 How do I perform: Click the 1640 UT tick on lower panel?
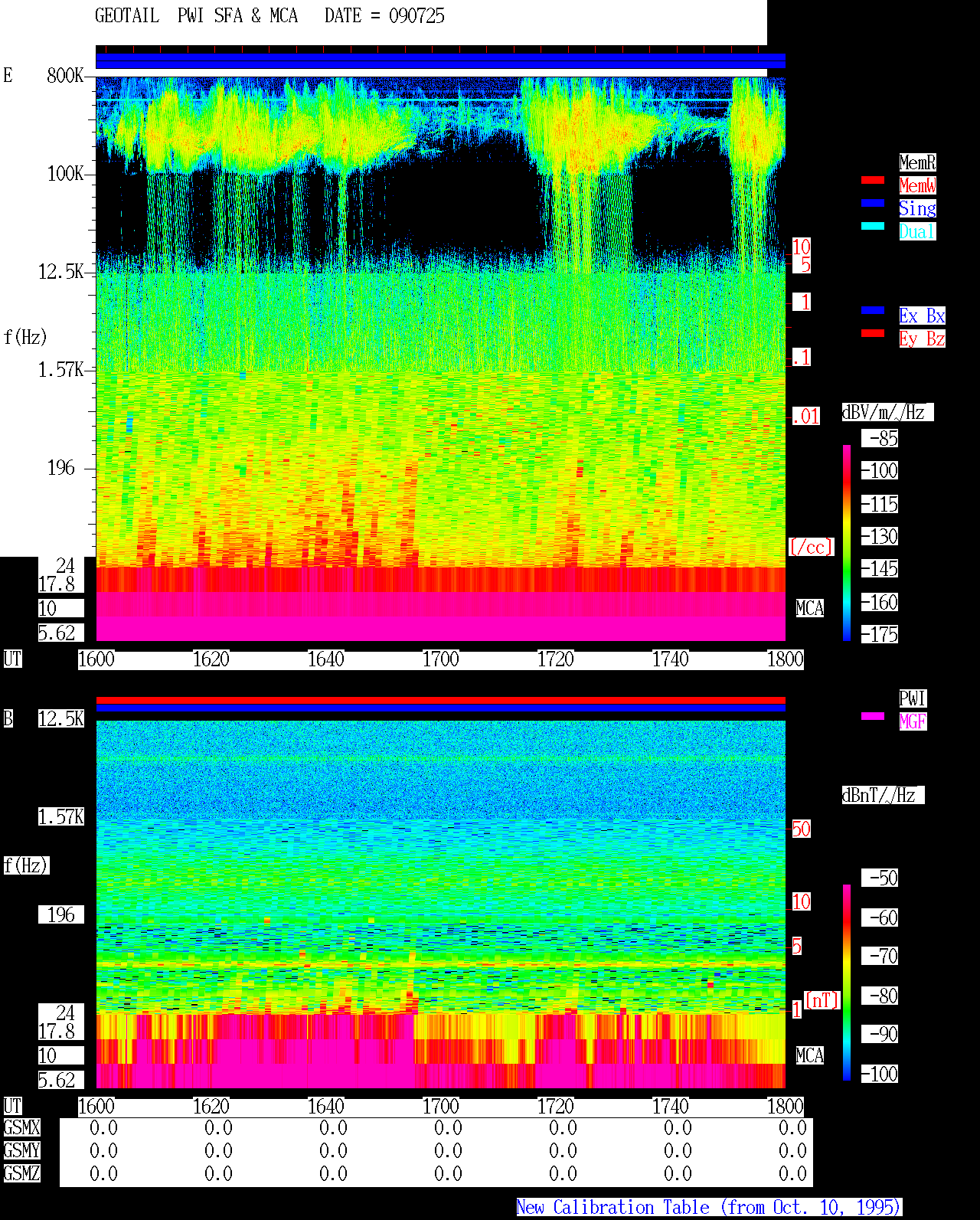coord(325,1107)
